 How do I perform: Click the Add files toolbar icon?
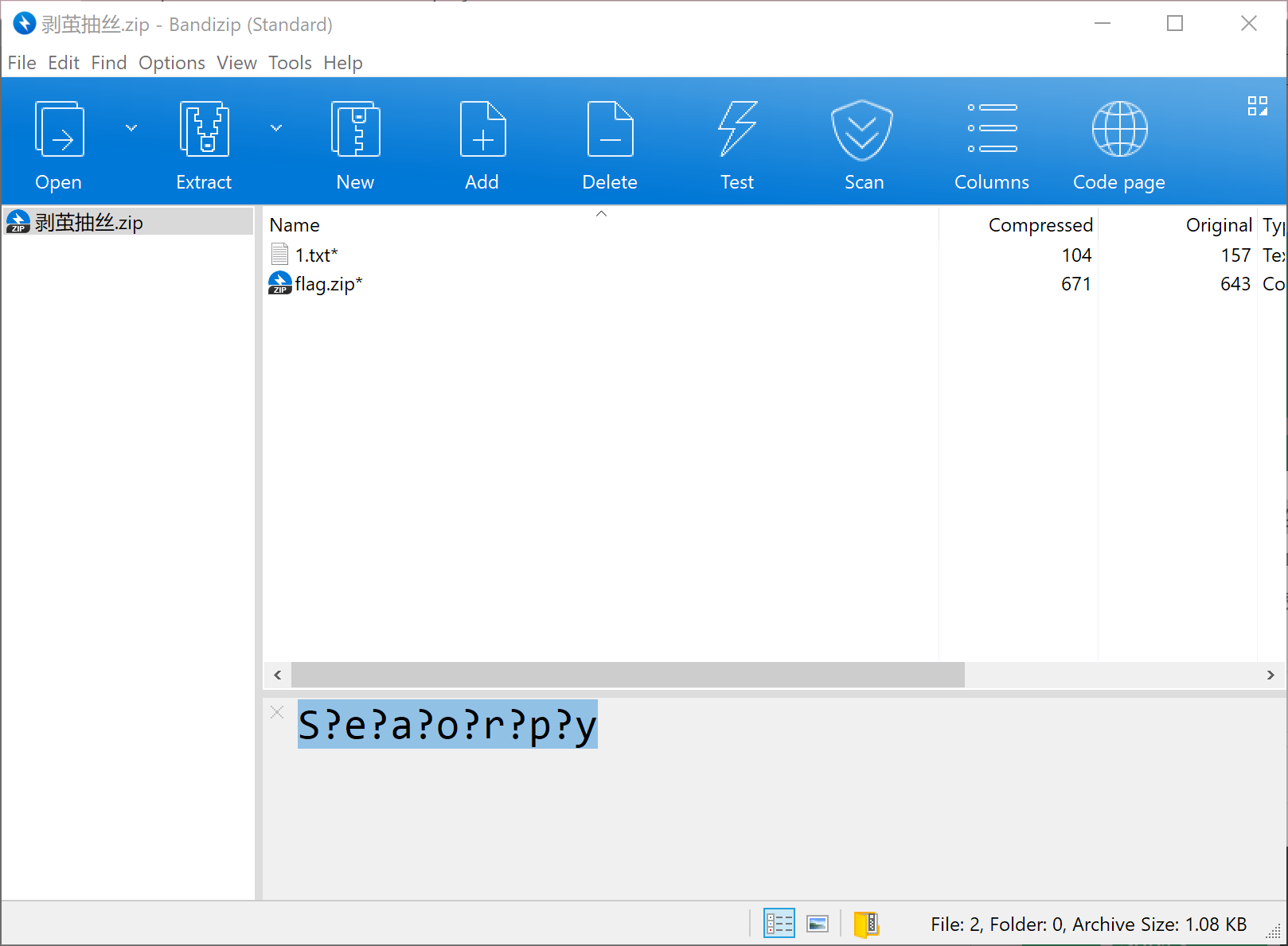click(x=482, y=130)
